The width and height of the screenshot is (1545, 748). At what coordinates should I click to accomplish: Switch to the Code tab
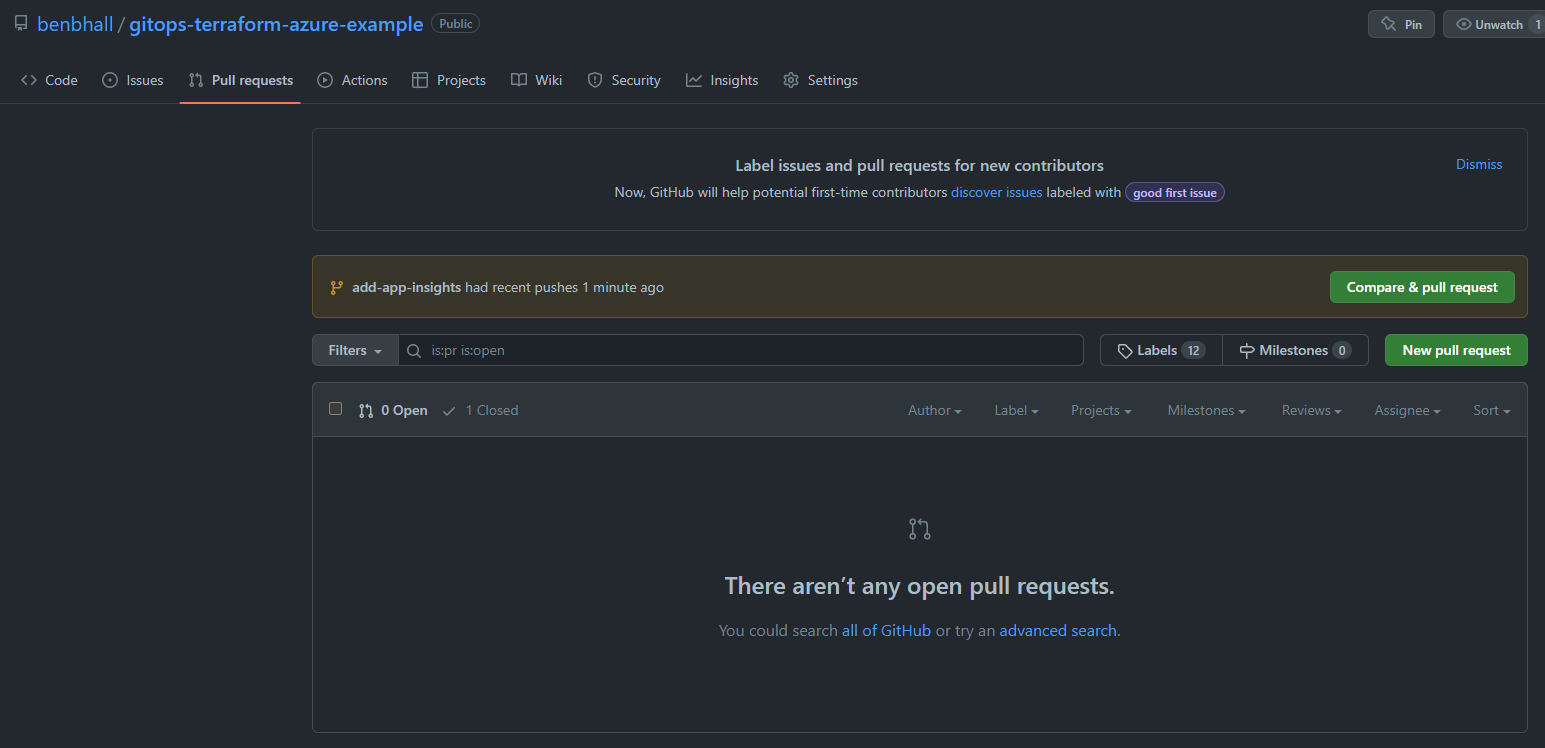tap(49, 80)
